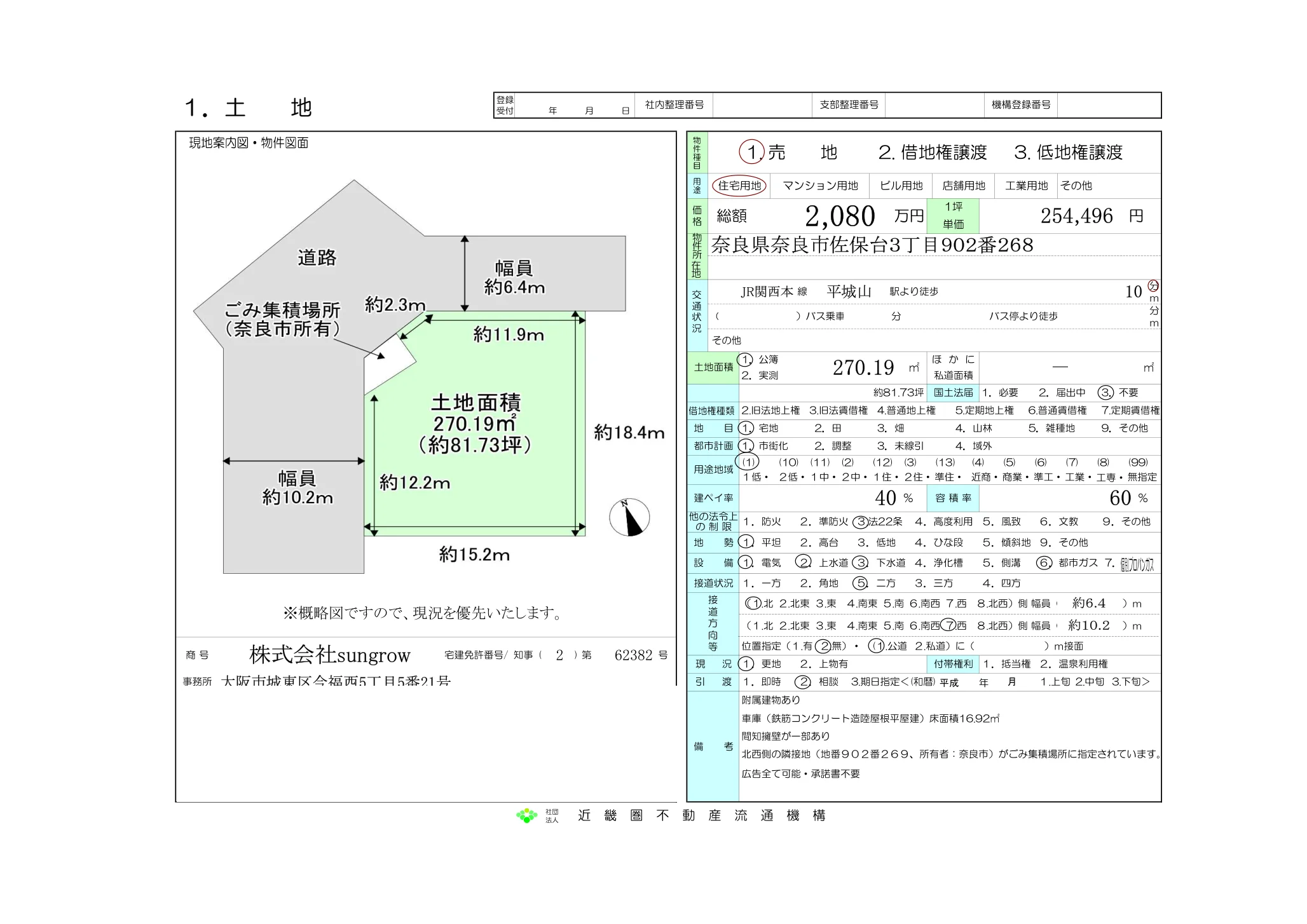Choose the ビル用地 usage cell
Image resolution: width=1307 pixels, height=924 pixels.
pyautogui.click(x=901, y=186)
